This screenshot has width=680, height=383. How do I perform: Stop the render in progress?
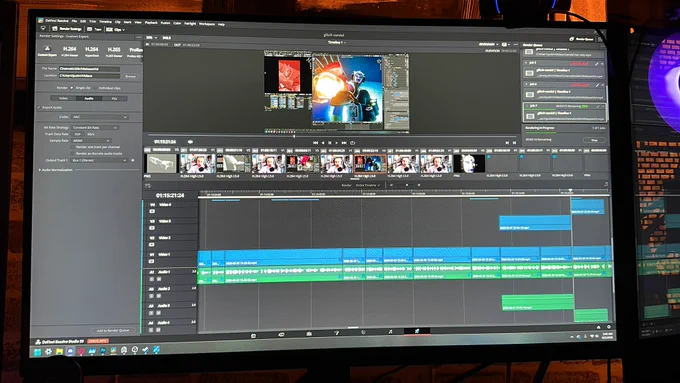point(594,140)
